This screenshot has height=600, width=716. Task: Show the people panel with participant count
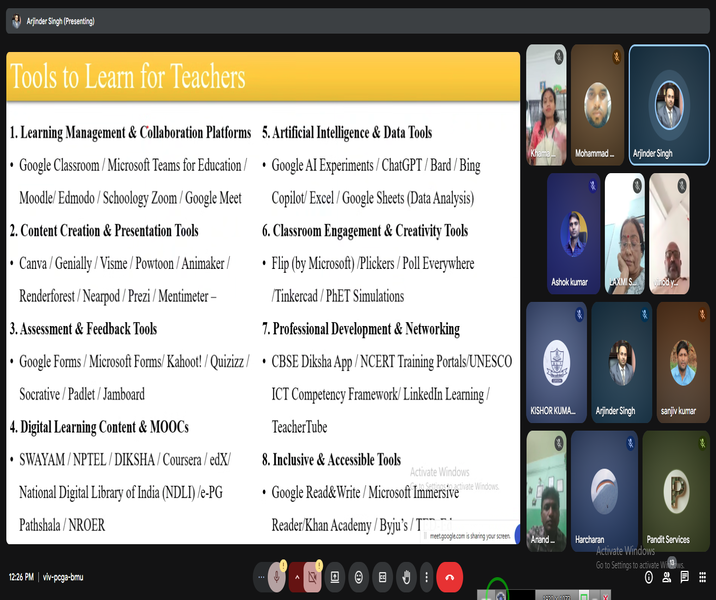click(x=667, y=575)
